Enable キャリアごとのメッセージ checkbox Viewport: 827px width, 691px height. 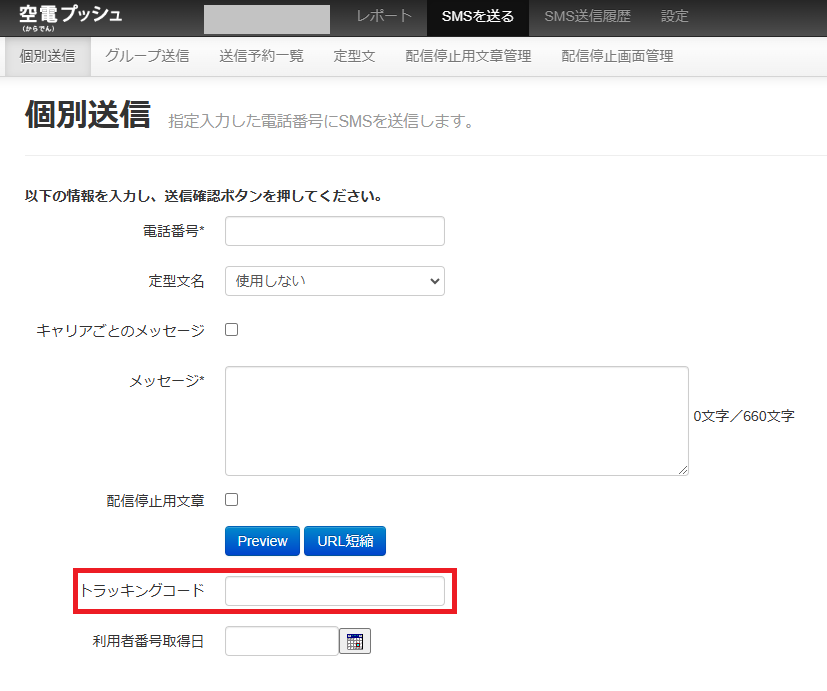[232, 330]
